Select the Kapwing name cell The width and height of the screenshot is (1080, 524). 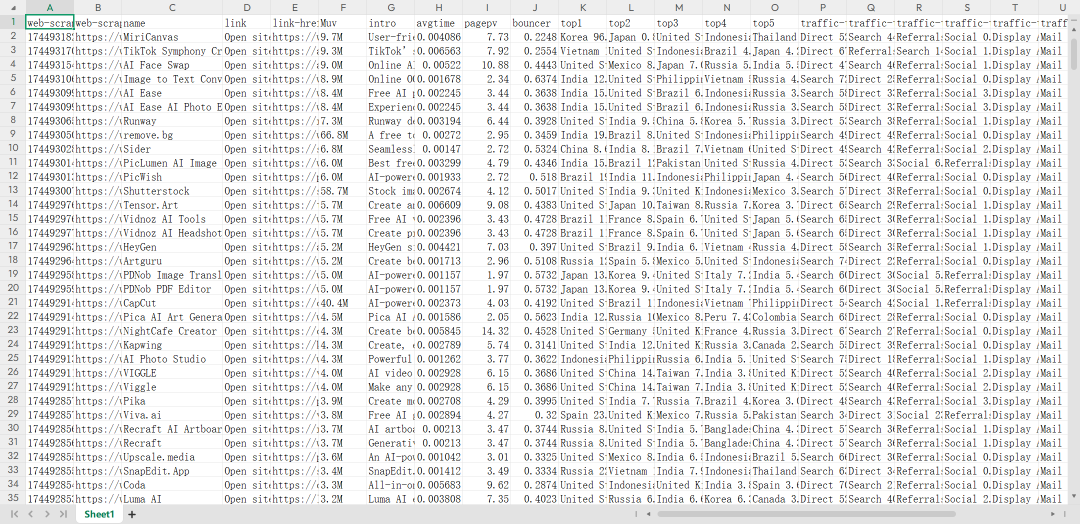click(172, 345)
